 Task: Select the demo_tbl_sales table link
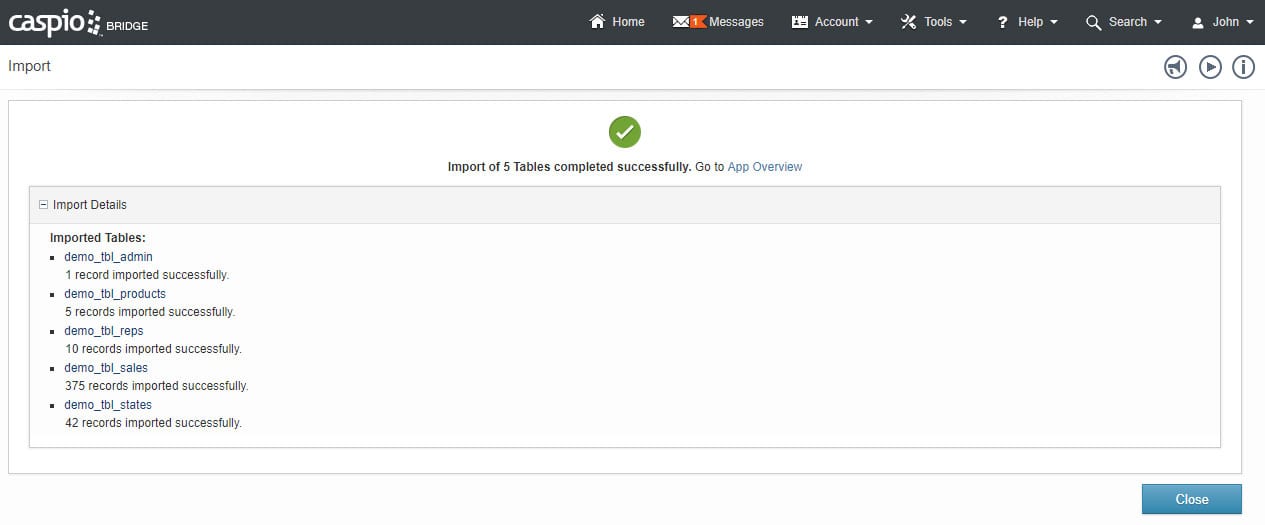[106, 368]
